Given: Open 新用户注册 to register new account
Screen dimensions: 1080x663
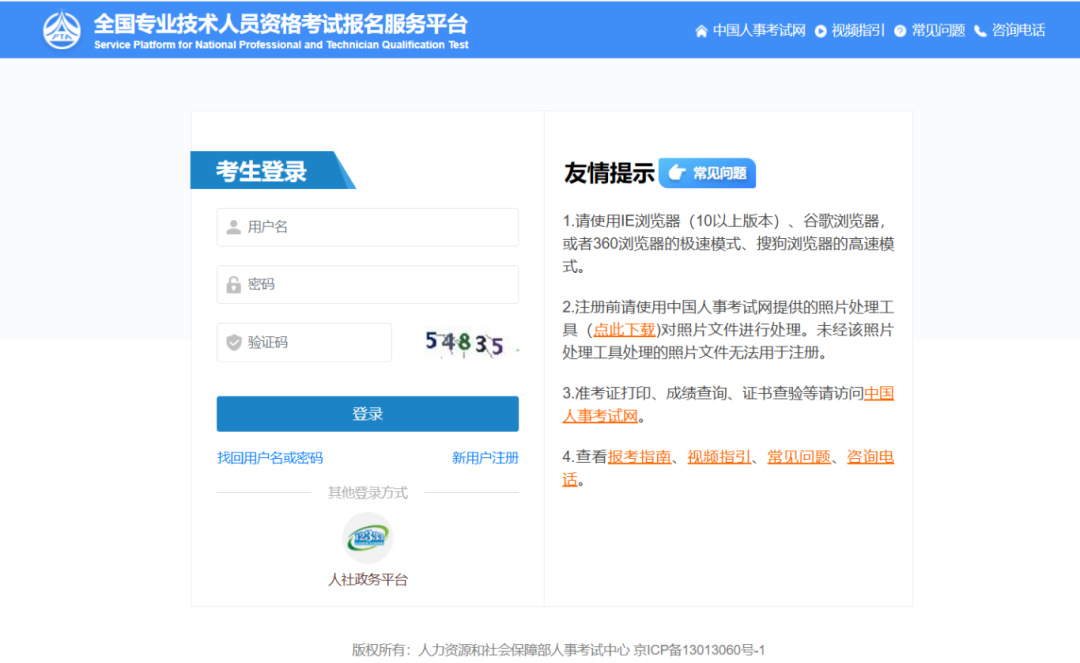Looking at the screenshot, I should pos(484,457).
